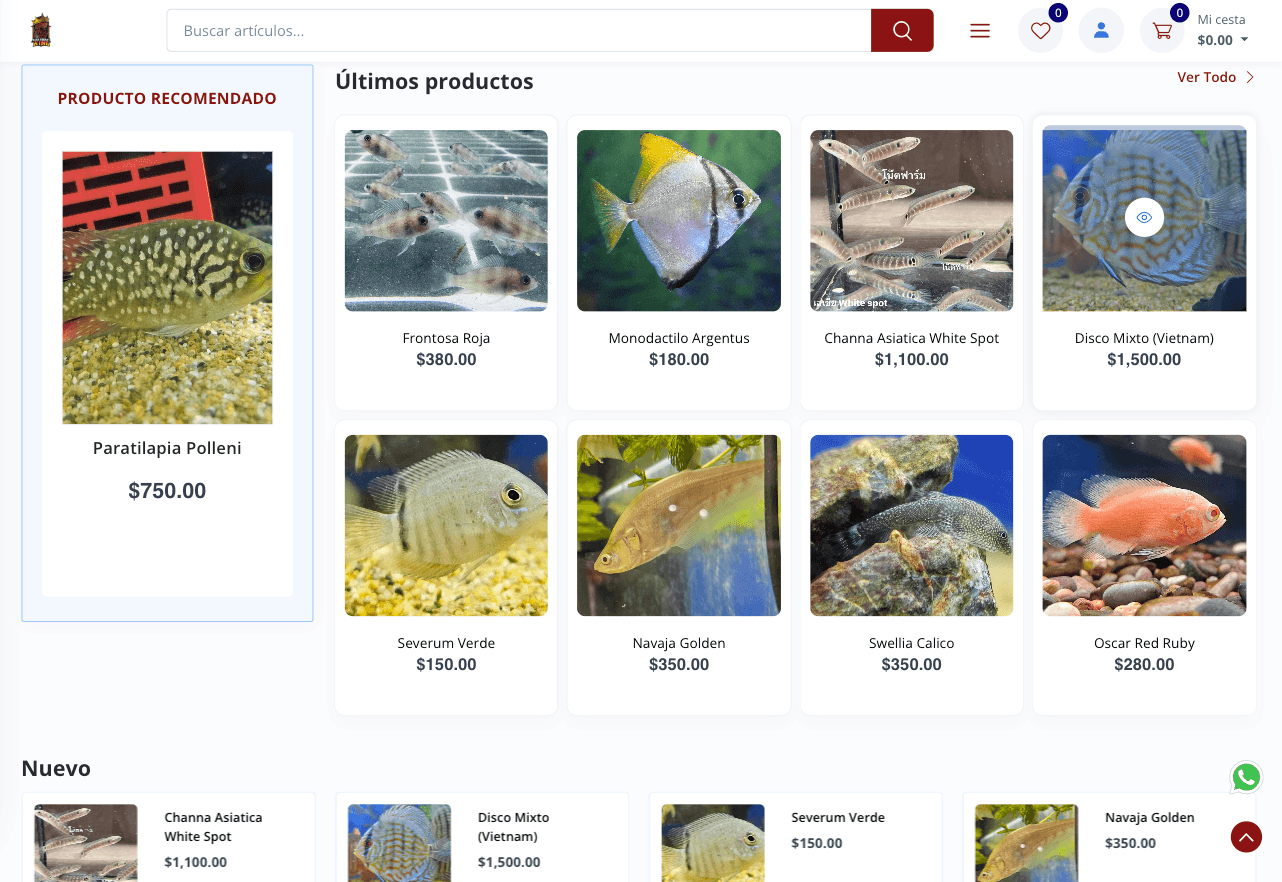
Task: Open the wishlist heart icon
Action: tap(1040, 31)
